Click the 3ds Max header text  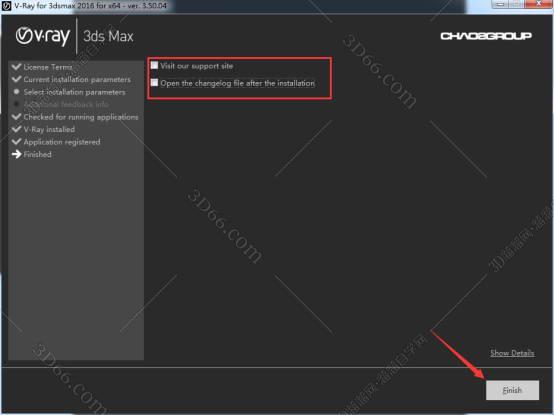pos(108,36)
